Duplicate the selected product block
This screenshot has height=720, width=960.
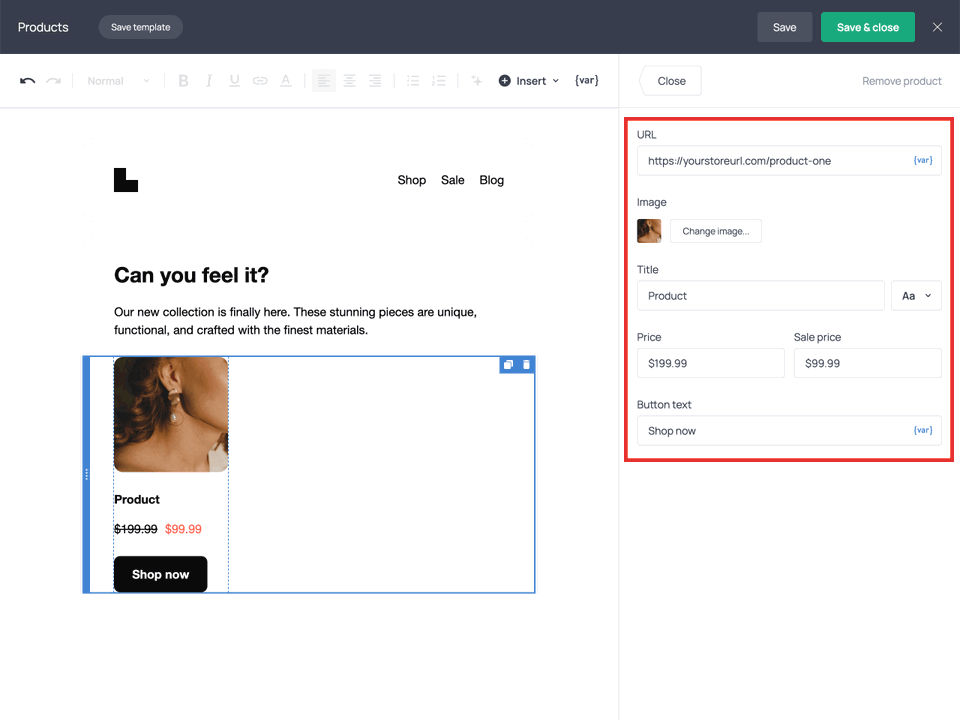tap(508, 365)
